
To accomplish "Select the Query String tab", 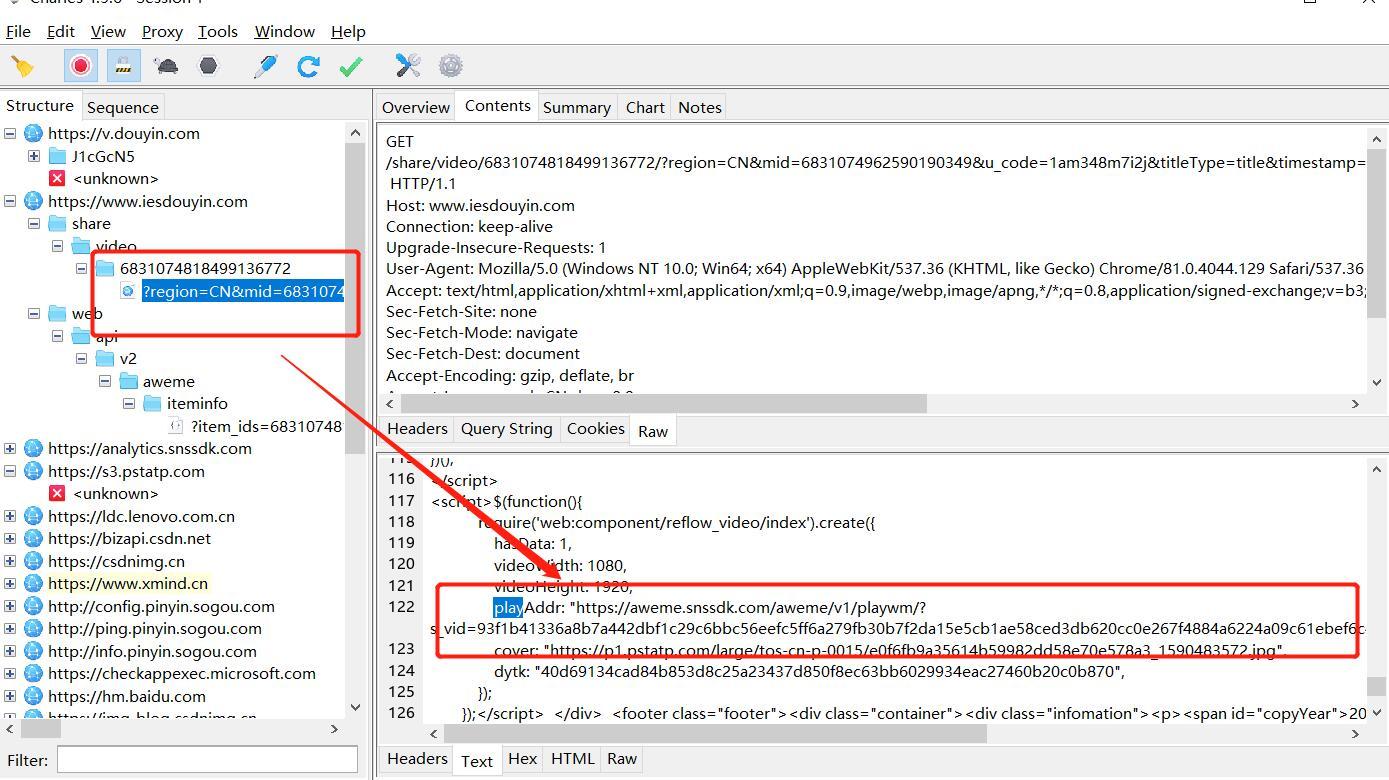I will [x=507, y=428].
